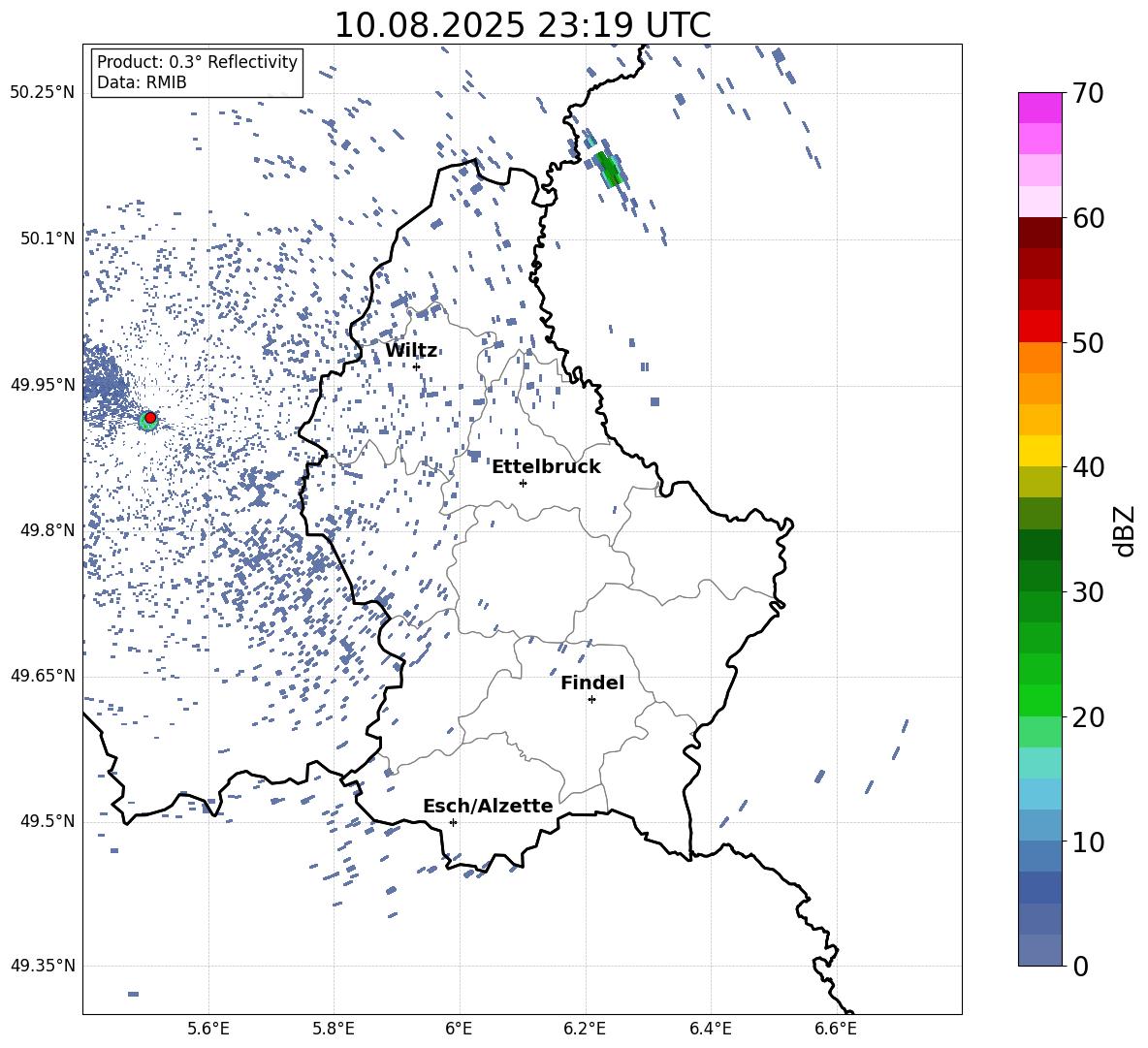Click the colorbar tick label 30
Viewport: 1148px width, 1048px height.
1088,592
